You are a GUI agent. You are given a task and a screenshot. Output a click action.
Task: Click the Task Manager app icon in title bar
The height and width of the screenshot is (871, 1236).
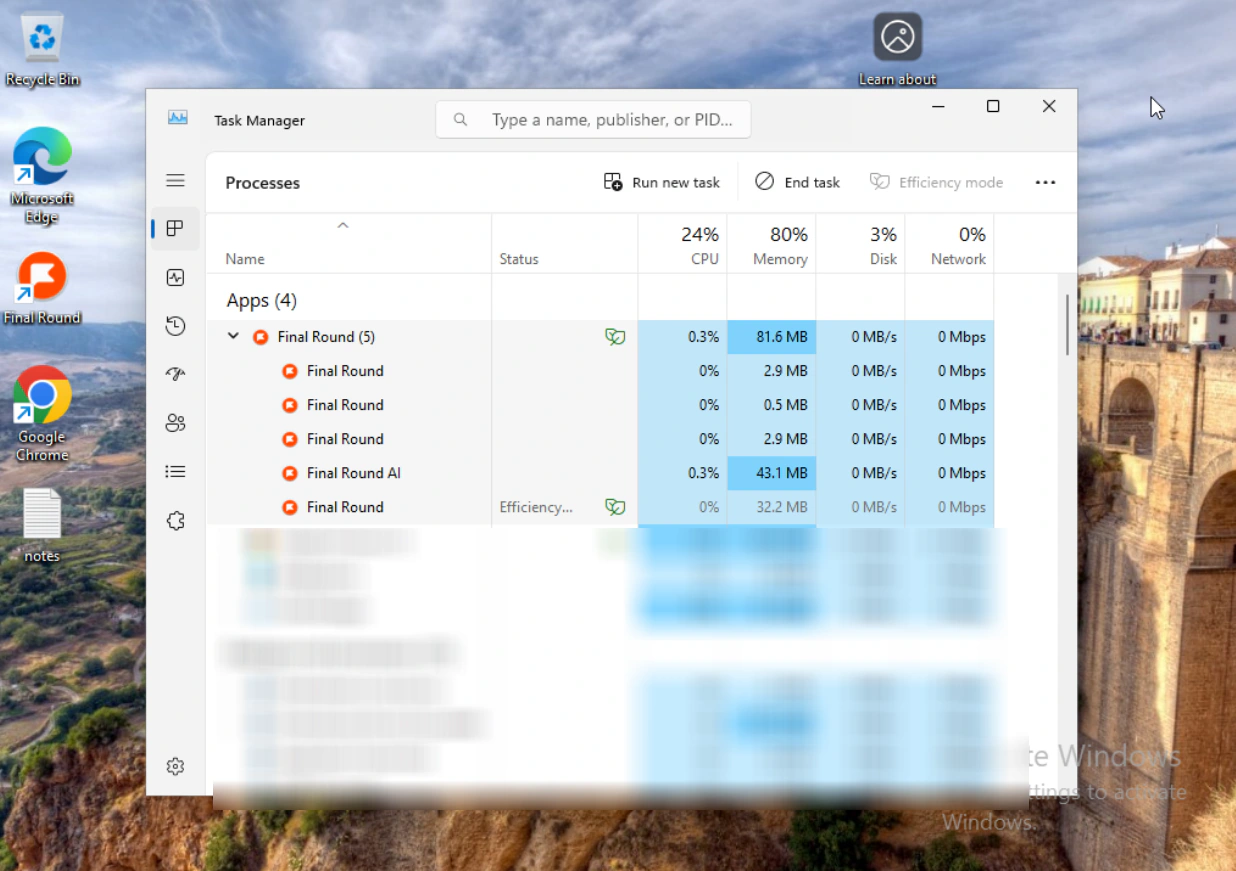[x=178, y=118]
